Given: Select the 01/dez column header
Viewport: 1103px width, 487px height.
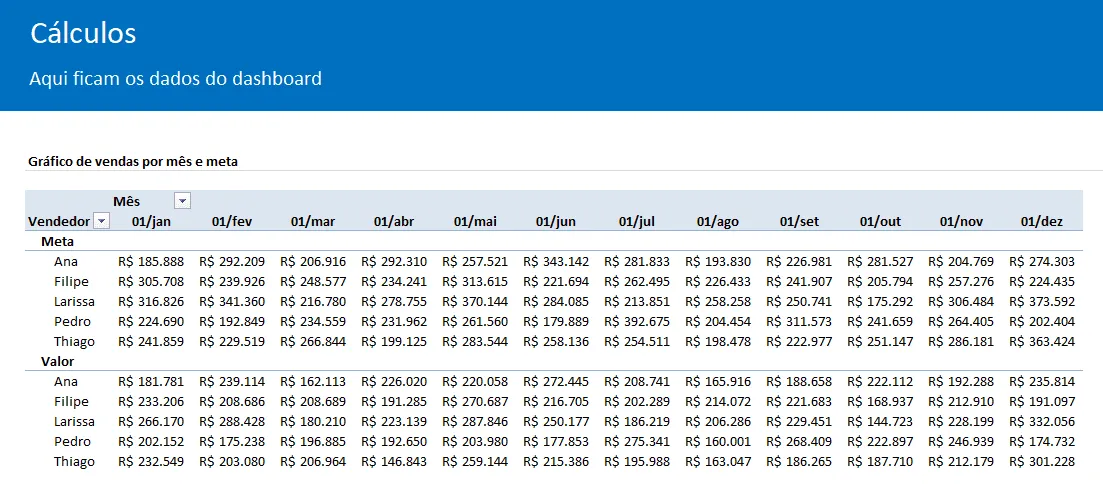Looking at the screenshot, I should [x=1042, y=222].
